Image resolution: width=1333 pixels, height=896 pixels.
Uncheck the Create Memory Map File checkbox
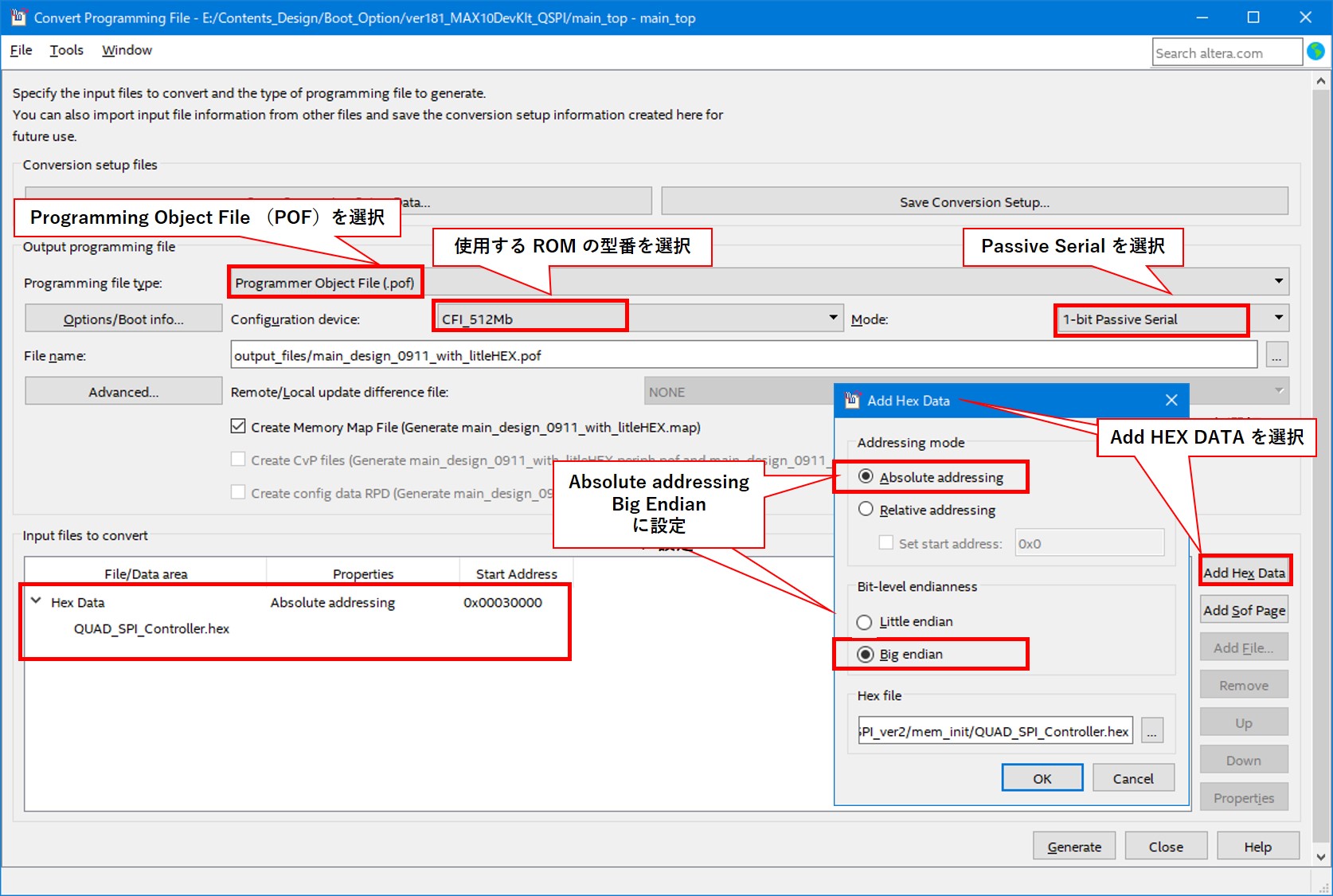238,427
